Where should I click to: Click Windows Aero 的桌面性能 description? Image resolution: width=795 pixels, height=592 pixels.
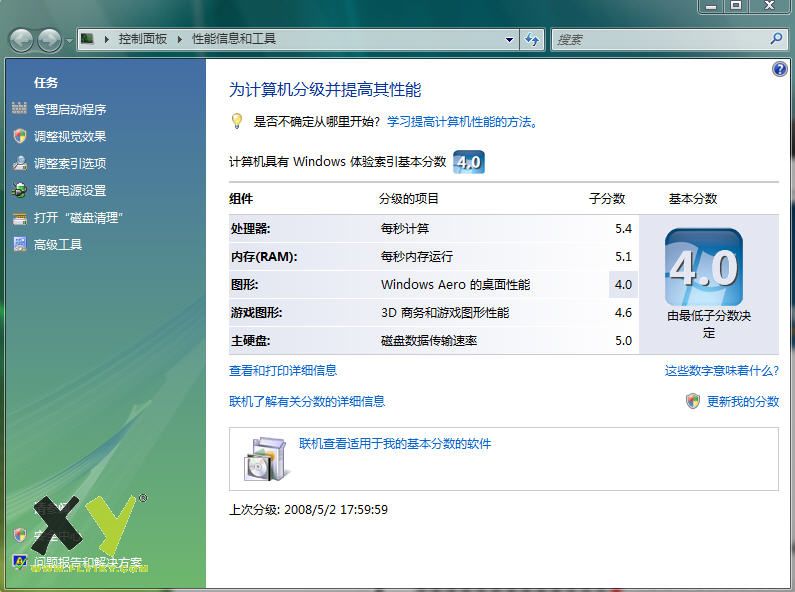455,284
